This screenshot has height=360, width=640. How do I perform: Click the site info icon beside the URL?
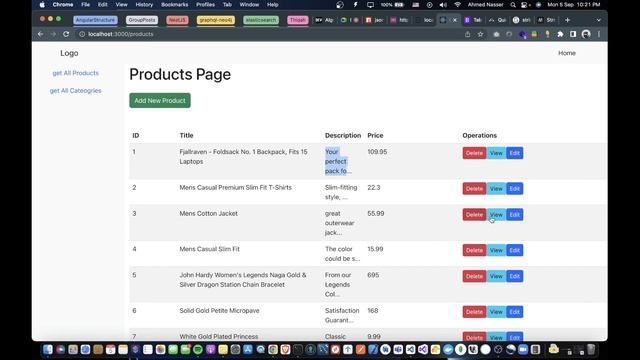tap(82, 34)
